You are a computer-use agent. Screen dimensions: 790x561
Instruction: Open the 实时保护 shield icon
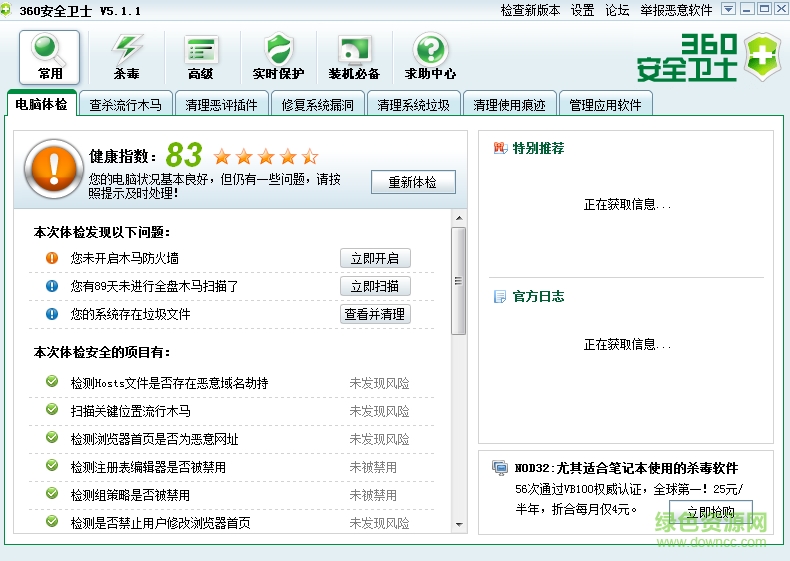click(278, 56)
